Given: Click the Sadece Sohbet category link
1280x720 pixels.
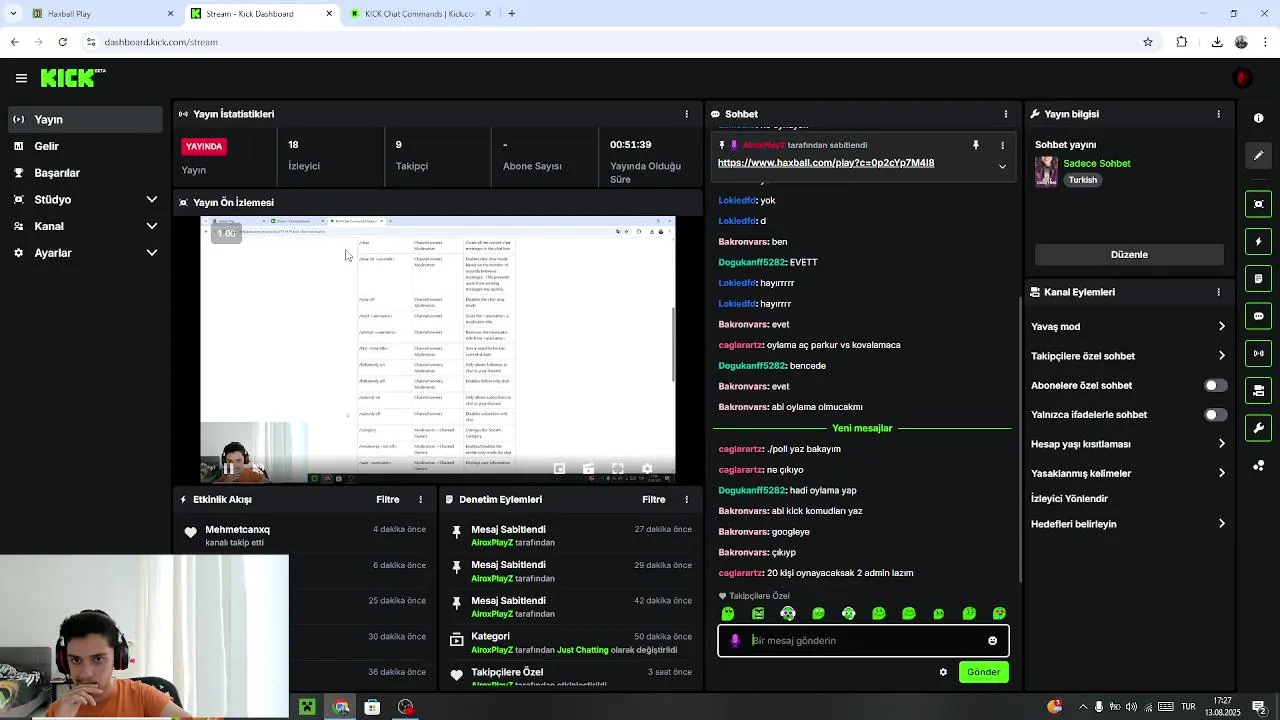Looking at the screenshot, I should [x=1096, y=164].
